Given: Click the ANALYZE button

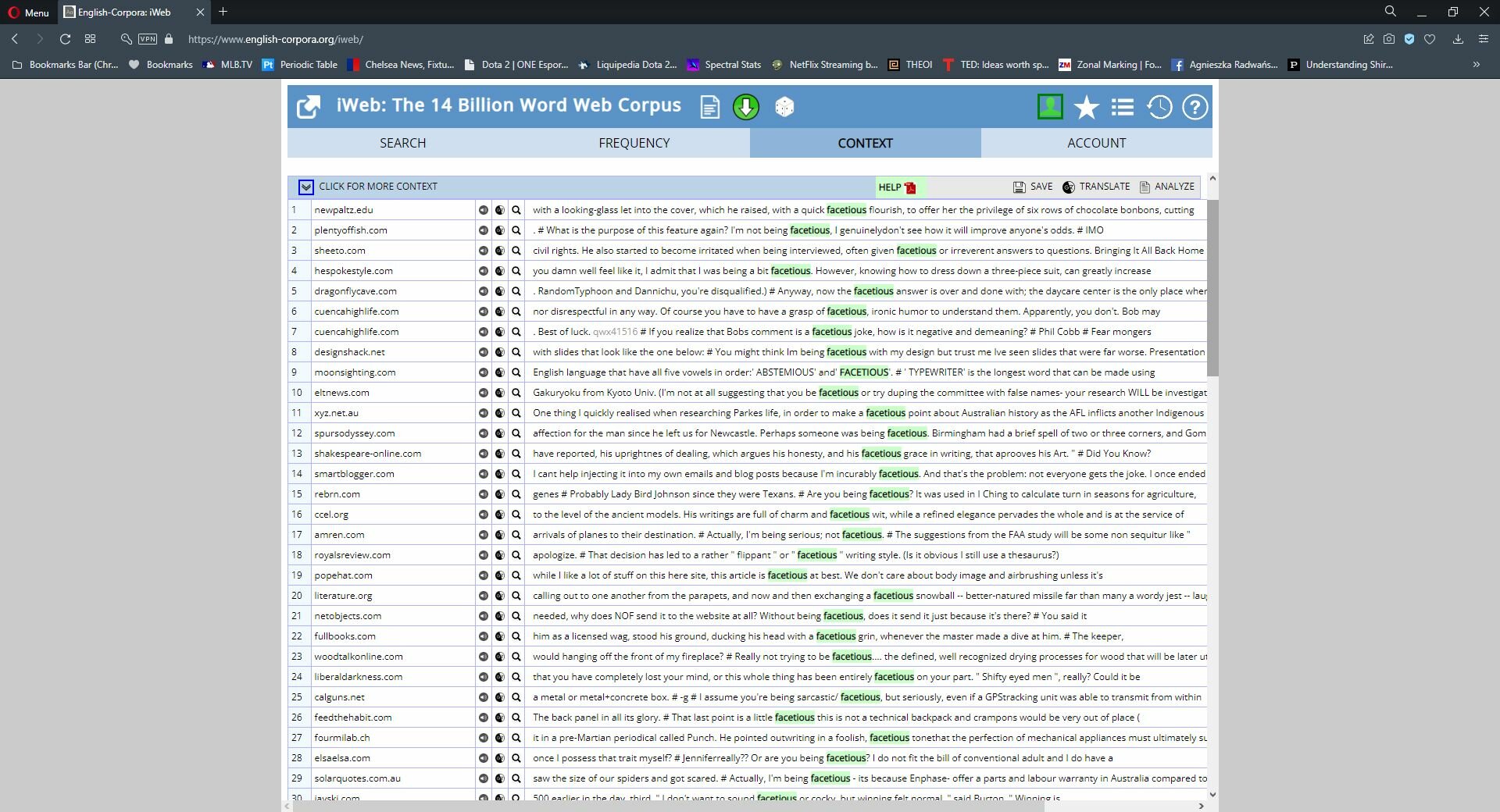Looking at the screenshot, I should click(x=1167, y=187).
